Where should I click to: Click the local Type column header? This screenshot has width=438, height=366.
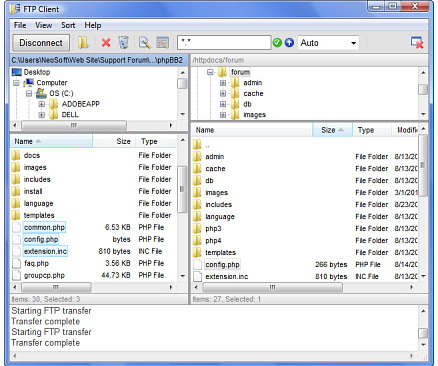coord(156,141)
